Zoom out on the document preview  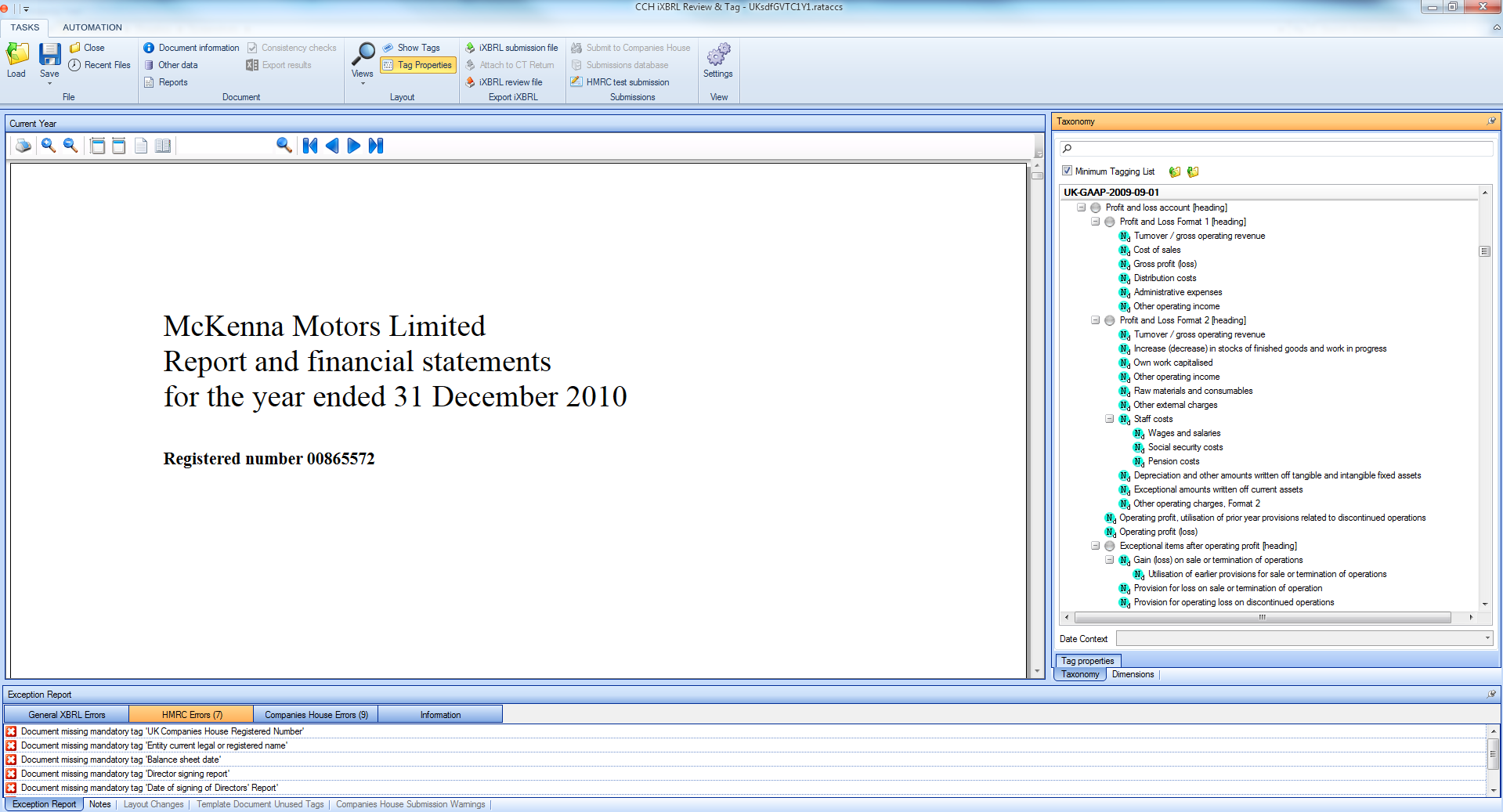70,146
